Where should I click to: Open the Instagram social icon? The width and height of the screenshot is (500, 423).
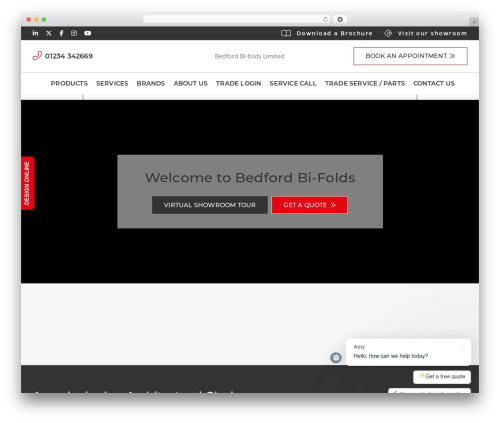click(x=74, y=33)
